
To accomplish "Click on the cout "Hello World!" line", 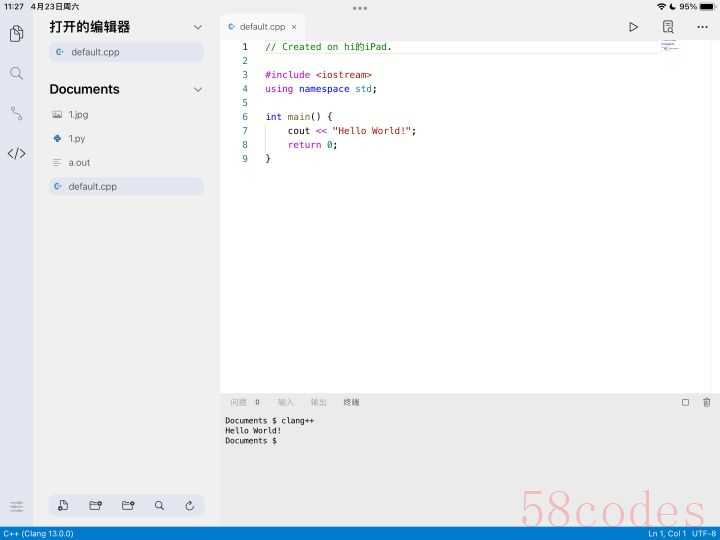I will tap(352, 131).
